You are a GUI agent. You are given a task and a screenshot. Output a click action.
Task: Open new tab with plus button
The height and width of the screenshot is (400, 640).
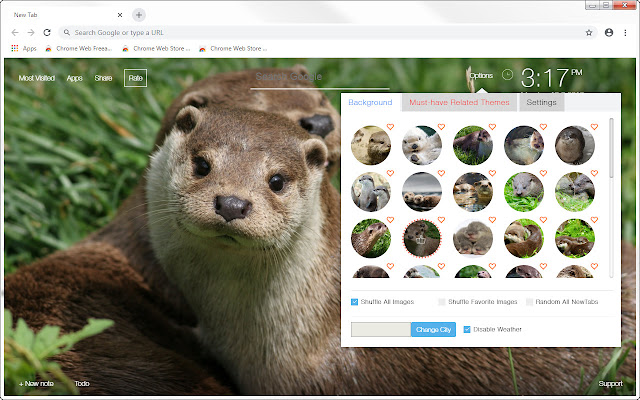click(139, 15)
